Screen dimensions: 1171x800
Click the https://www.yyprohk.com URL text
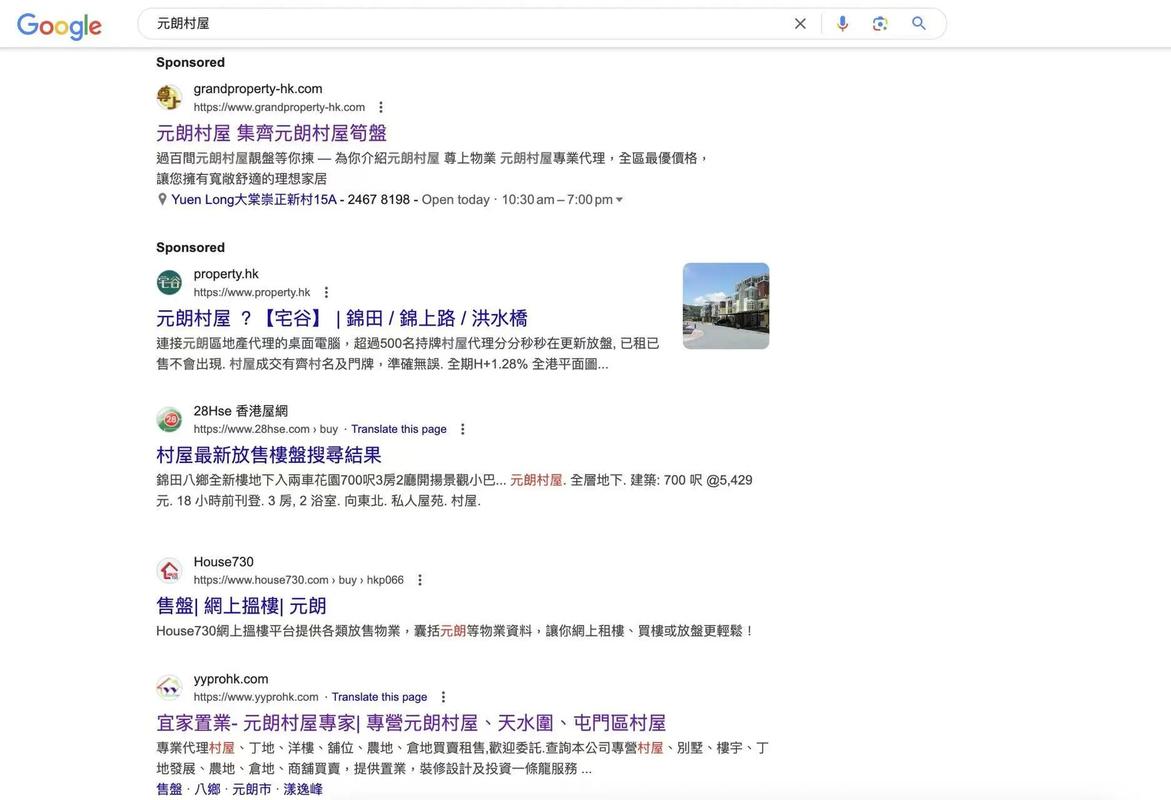[256, 696]
